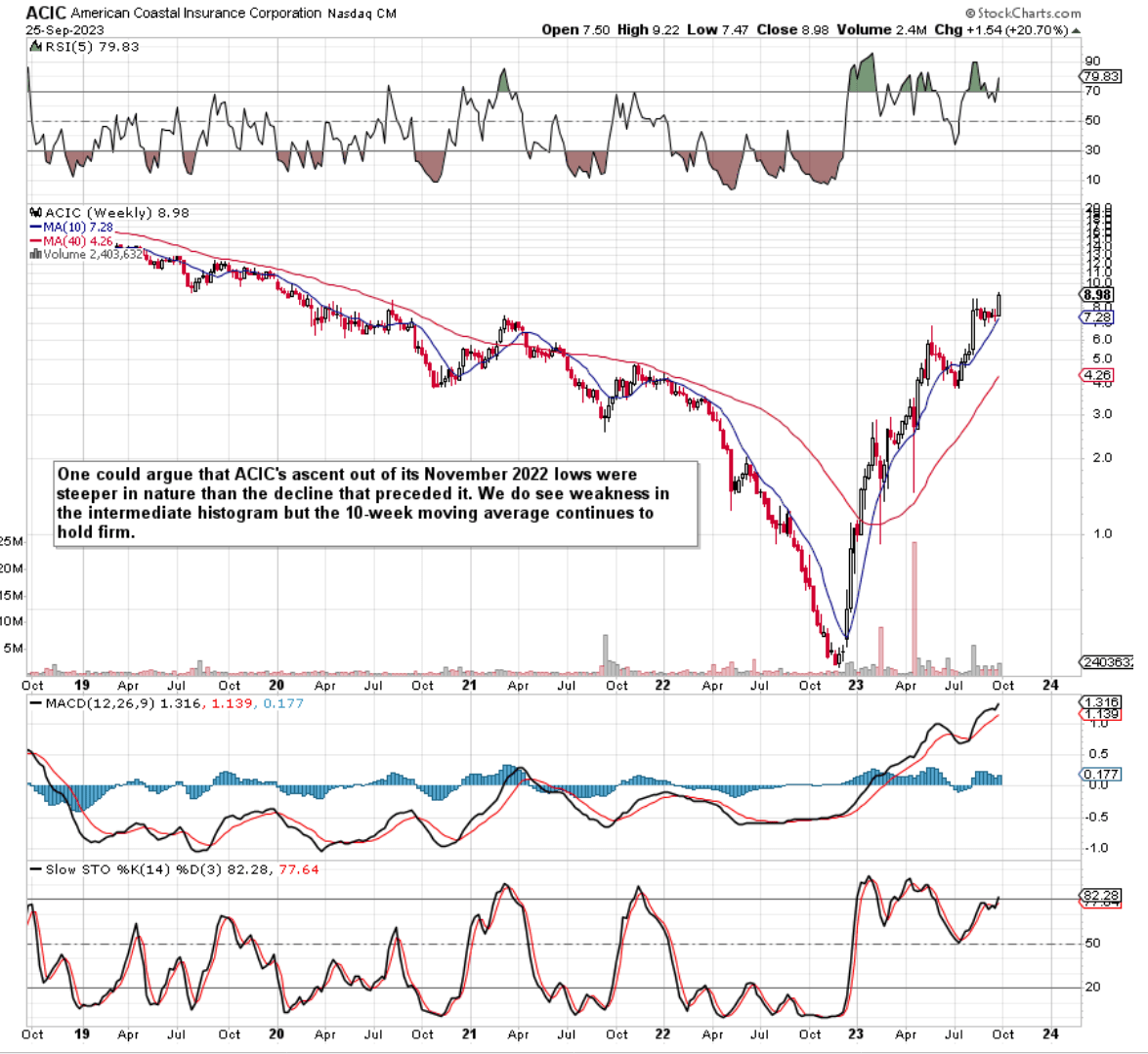Click the 79.83 RSI value marker on right
This screenshot has height=1054, width=1148.
(1099, 76)
